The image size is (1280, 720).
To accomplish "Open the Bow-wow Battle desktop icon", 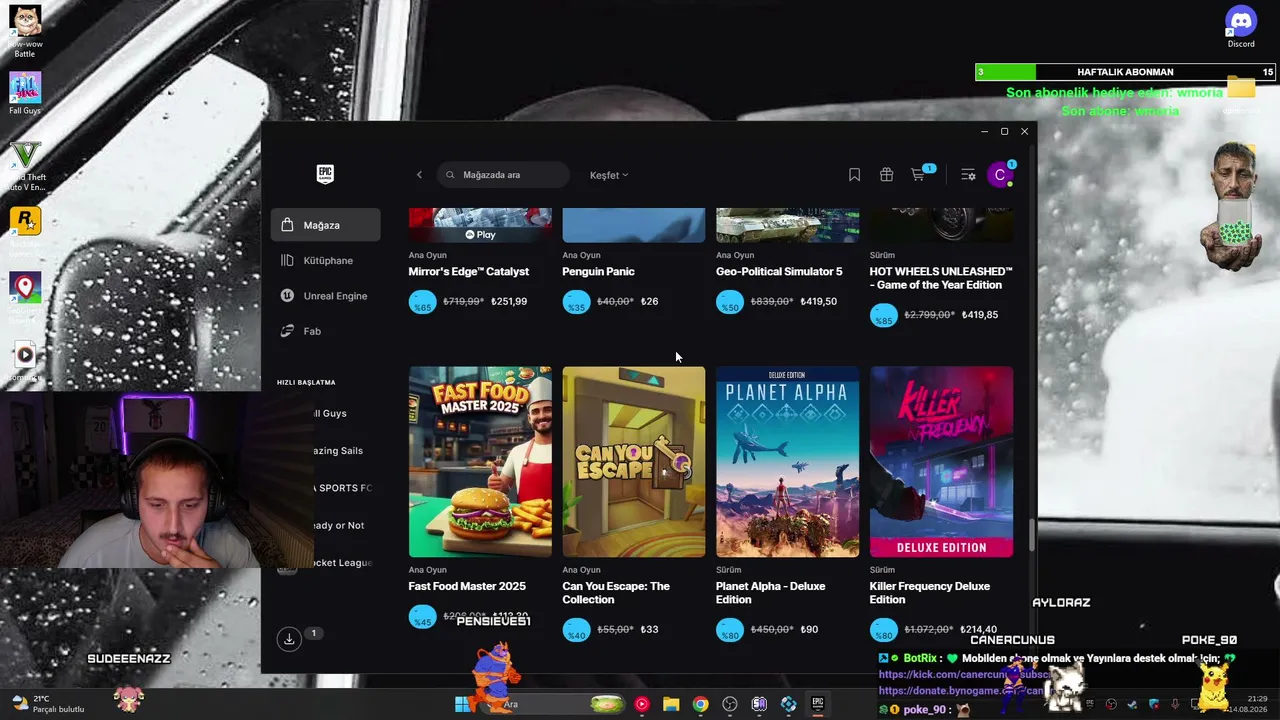I will click(25, 31).
